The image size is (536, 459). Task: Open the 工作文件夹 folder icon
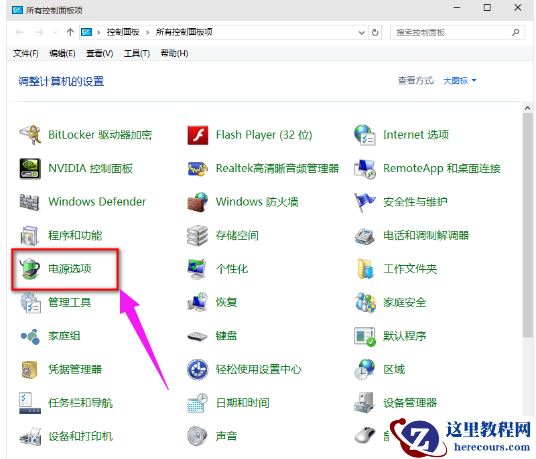[x=365, y=269]
